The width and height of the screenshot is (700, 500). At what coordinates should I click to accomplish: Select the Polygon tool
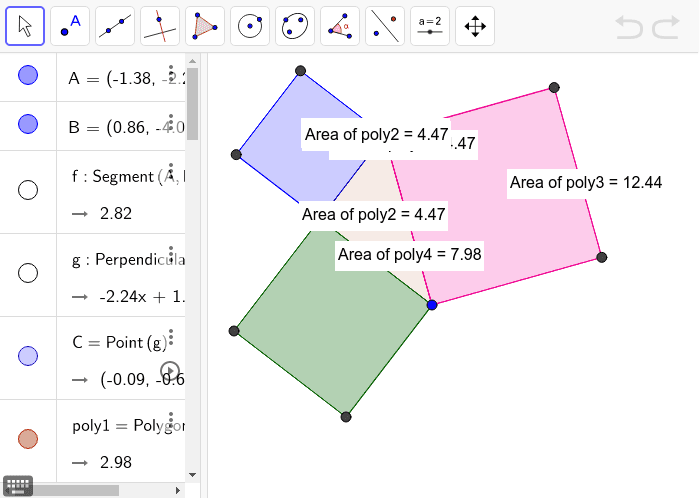coord(205,26)
